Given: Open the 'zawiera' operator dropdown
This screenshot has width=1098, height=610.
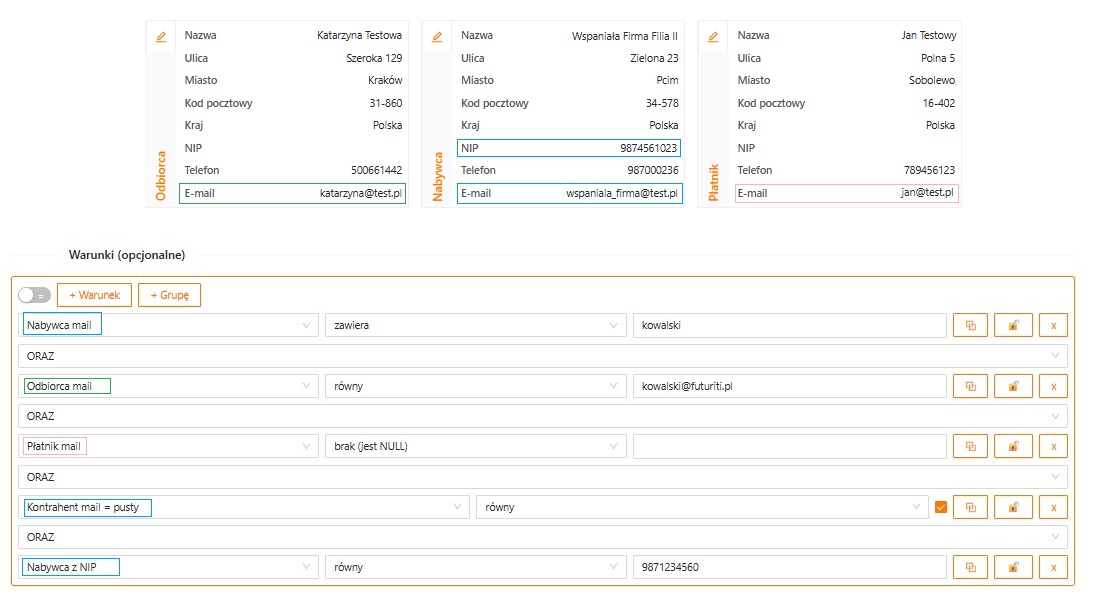Looking at the screenshot, I should tap(475, 325).
